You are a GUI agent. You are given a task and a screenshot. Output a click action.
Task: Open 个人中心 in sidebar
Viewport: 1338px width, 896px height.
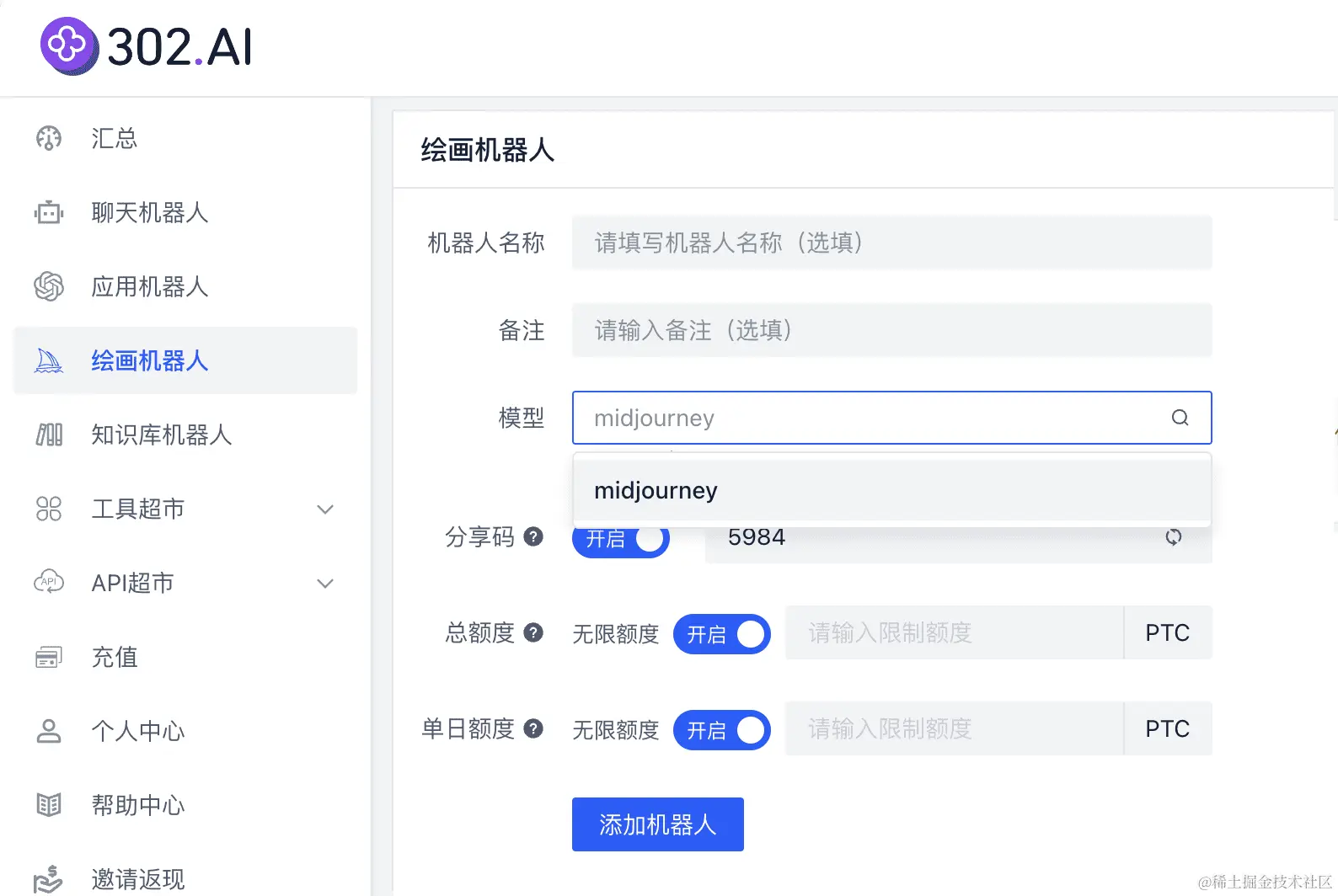[x=185, y=731]
